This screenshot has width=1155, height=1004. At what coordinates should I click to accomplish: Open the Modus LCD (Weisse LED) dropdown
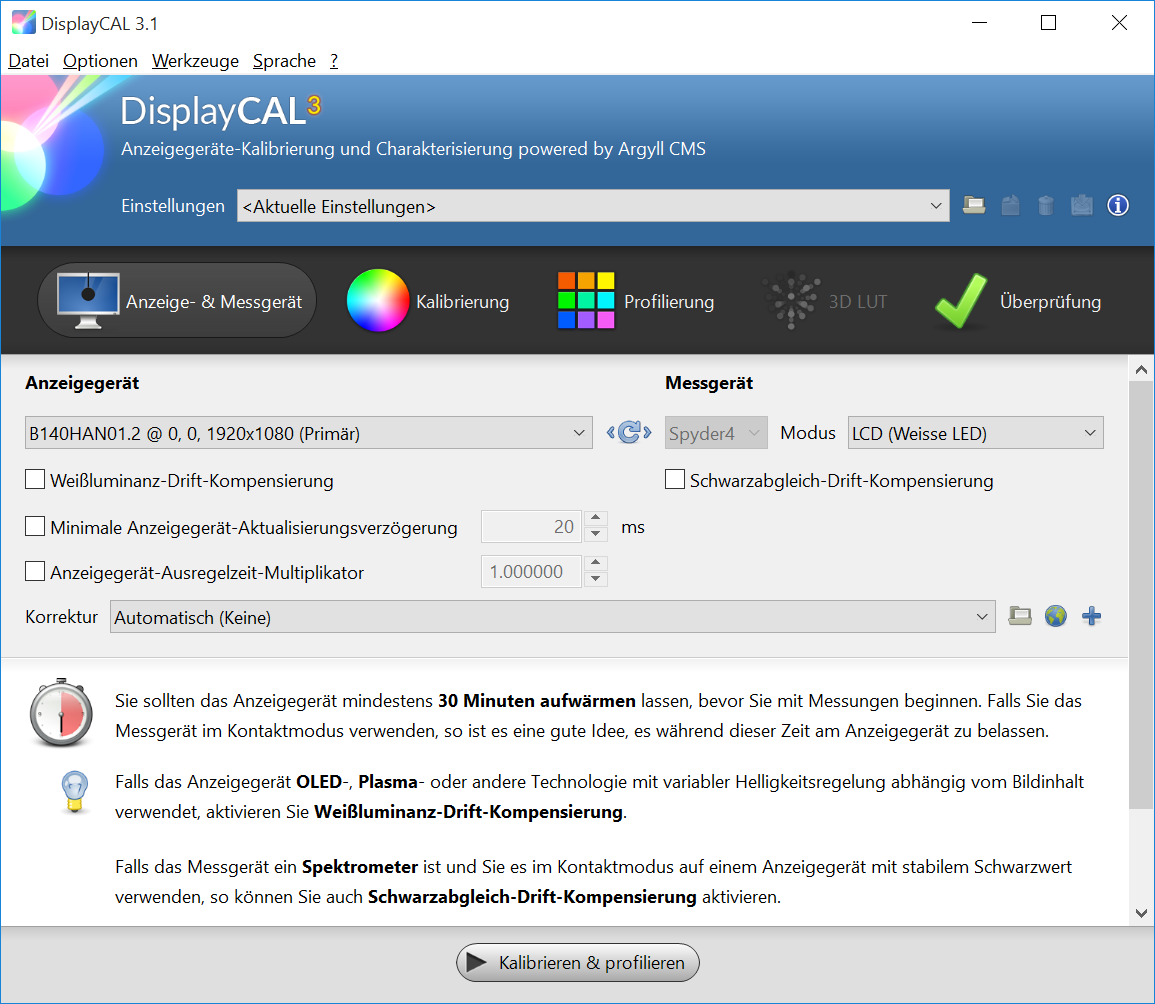[x=975, y=433]
